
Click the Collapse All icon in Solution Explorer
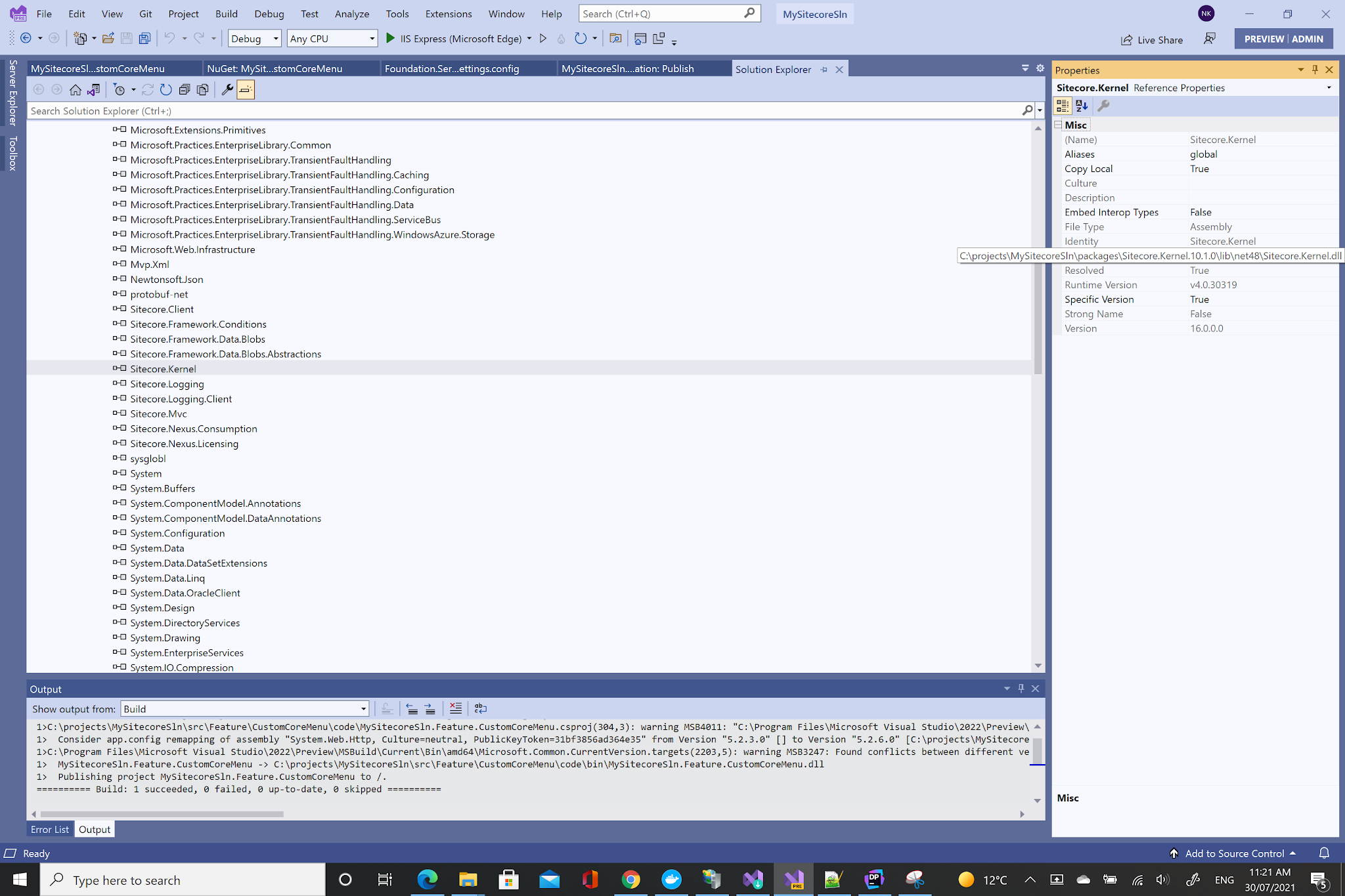[185, 90]
